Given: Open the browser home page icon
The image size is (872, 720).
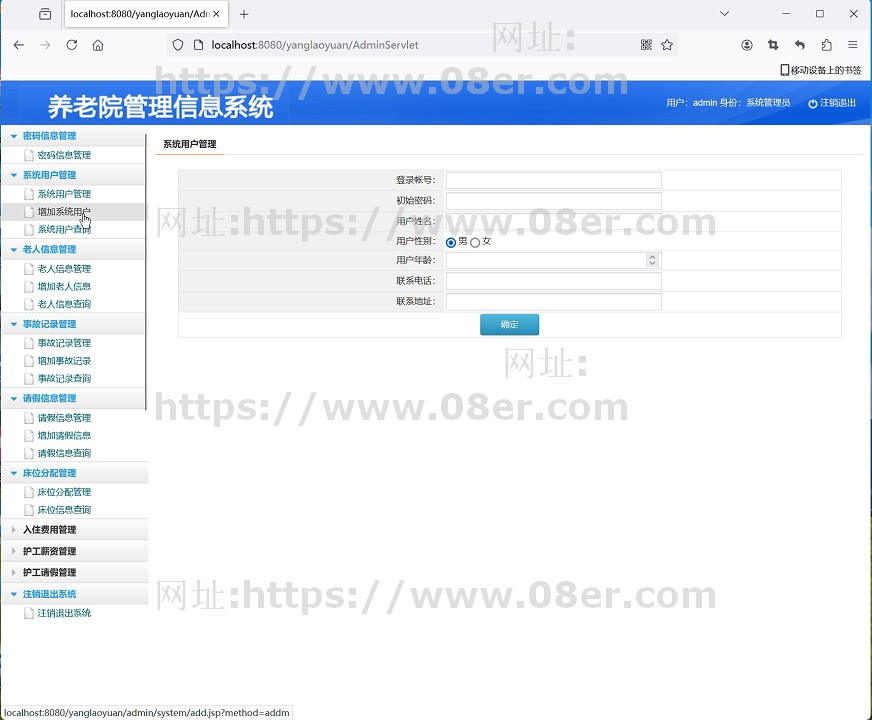Looking at the screenshot, I should 98,45.
